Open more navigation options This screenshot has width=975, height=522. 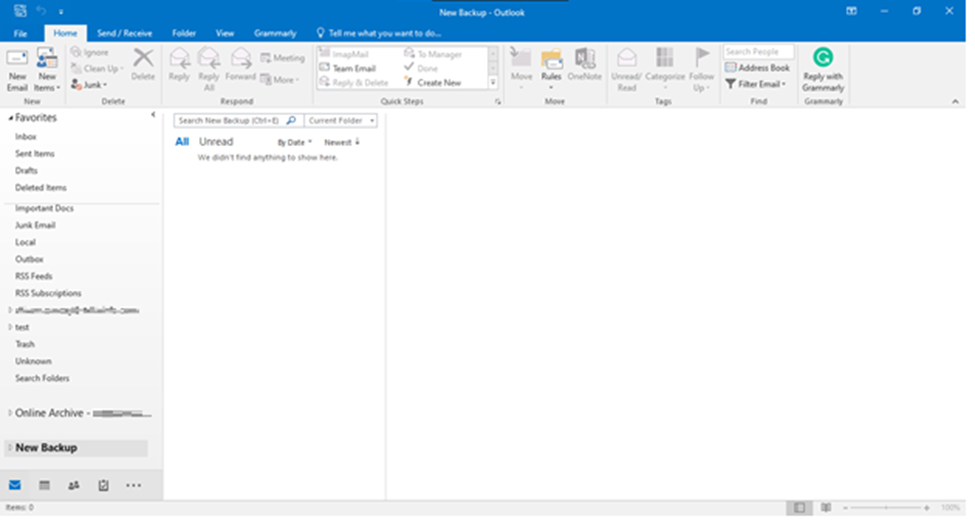133,485
